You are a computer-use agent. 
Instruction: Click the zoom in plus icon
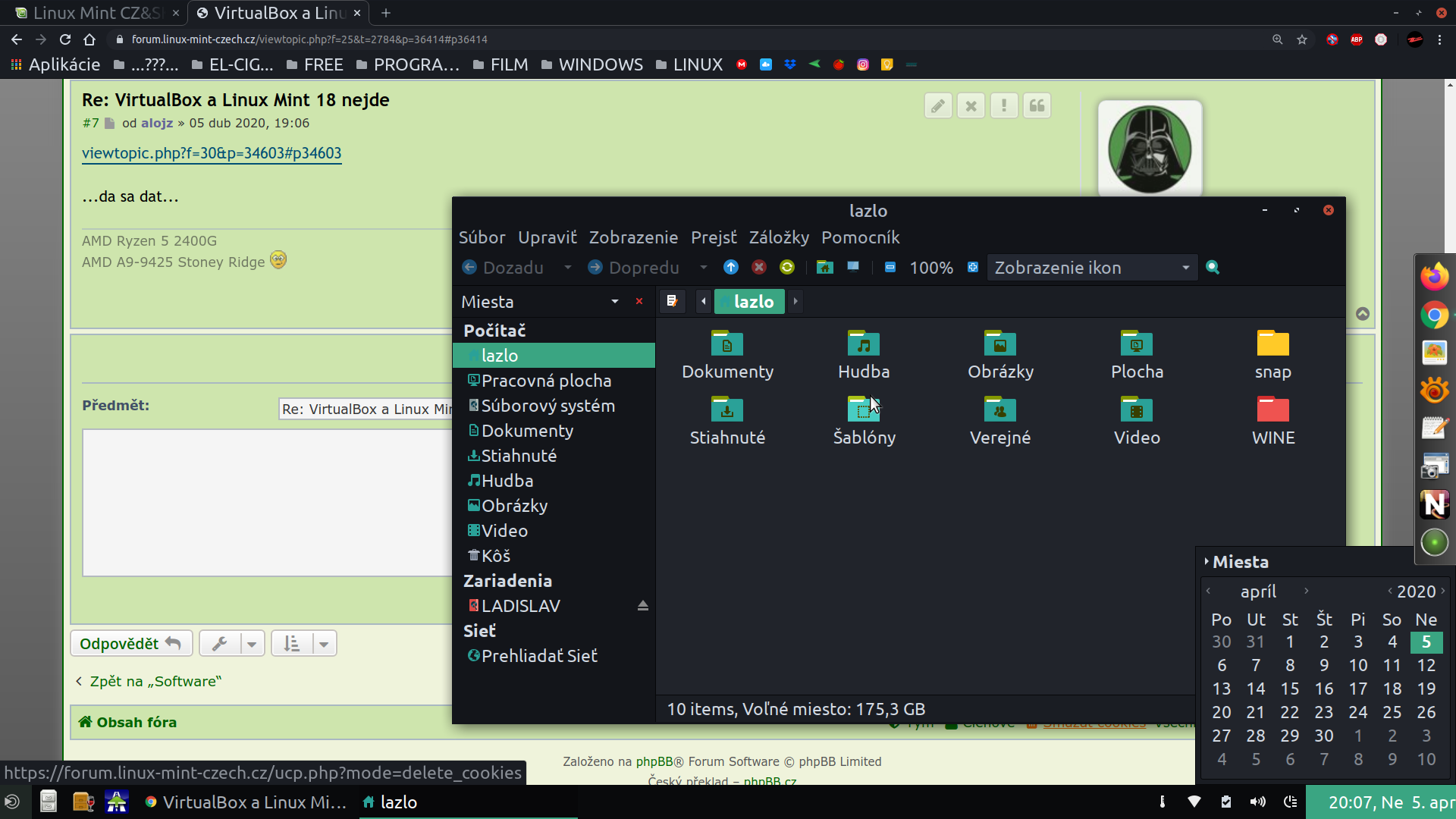coord(973,267)
